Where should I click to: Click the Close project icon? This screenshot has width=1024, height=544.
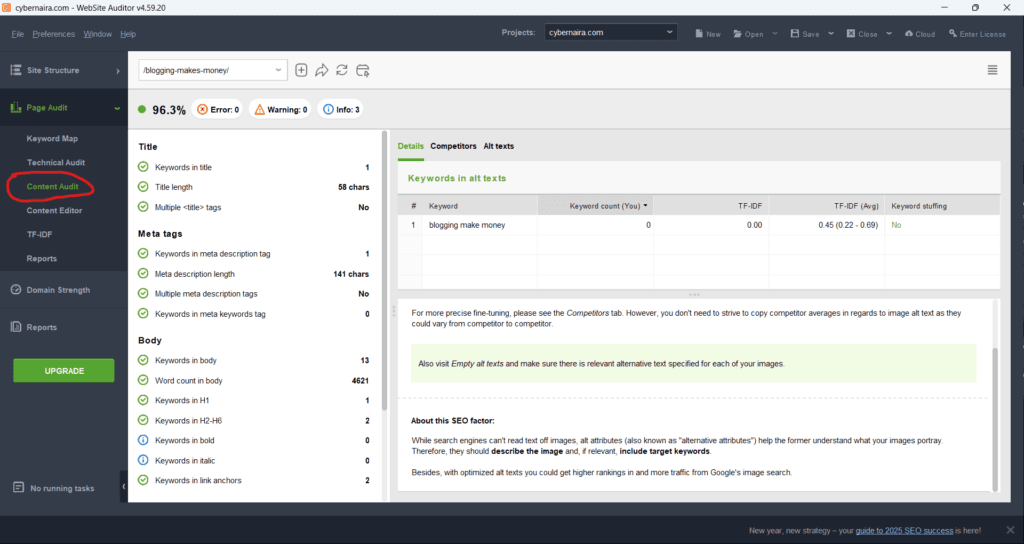851,33
